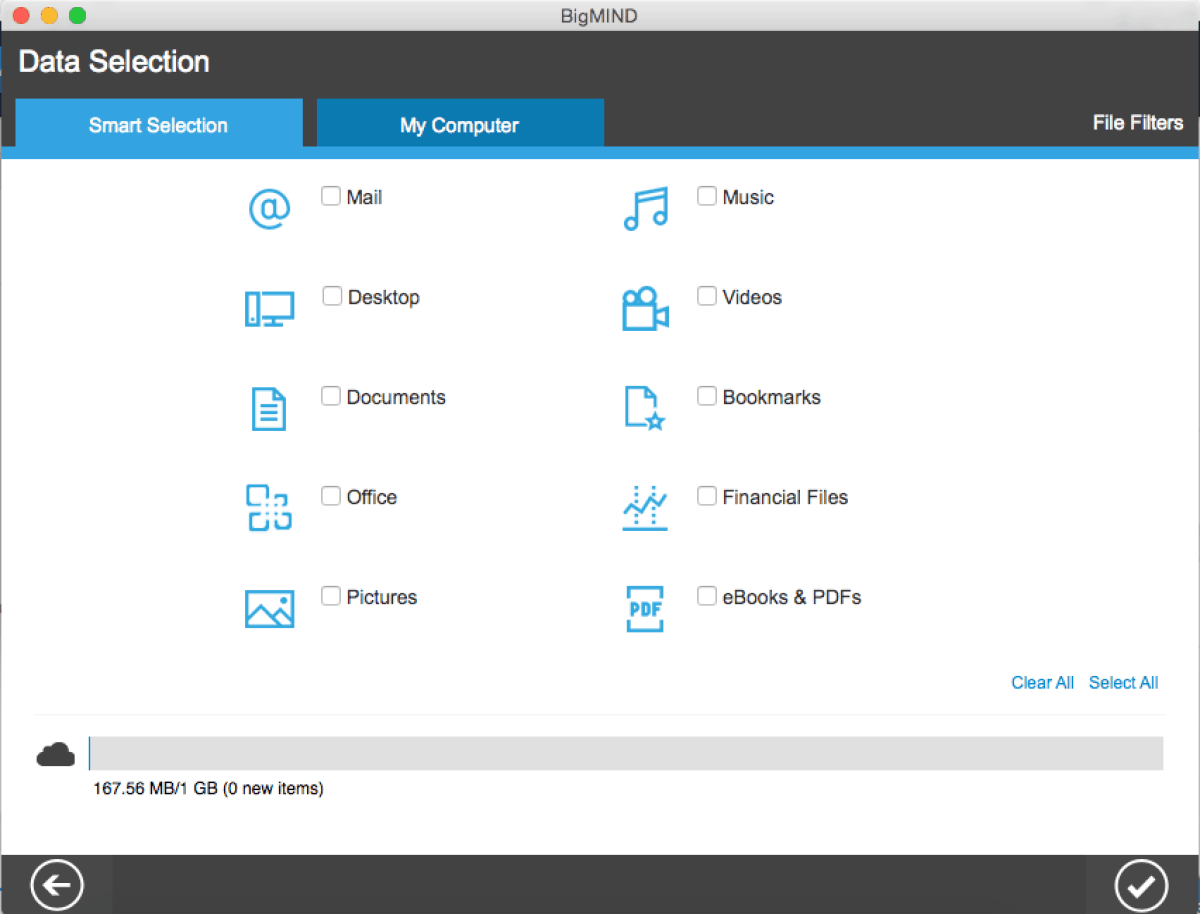Viewport: 1200px width, 914px height.
Task: Toggle the Office checkbox
Action: click(x=331, y=496)
